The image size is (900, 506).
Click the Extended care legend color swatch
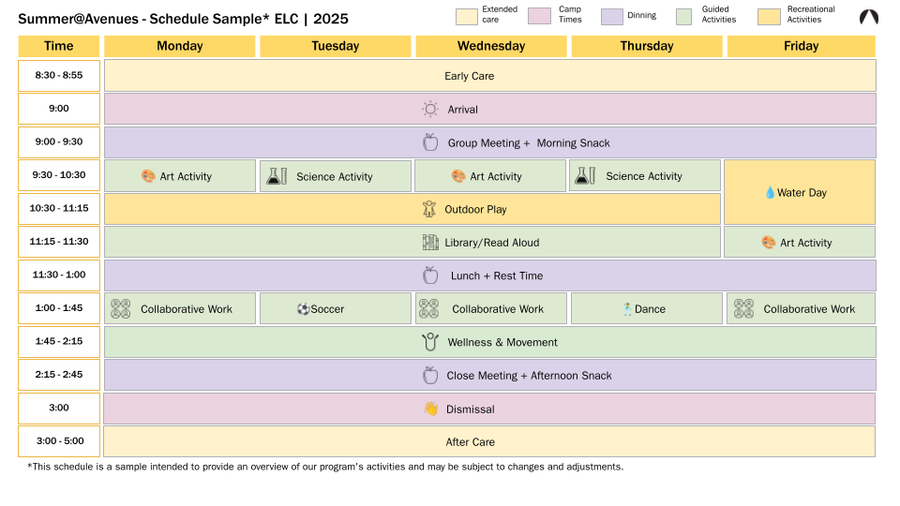(466, 16)
